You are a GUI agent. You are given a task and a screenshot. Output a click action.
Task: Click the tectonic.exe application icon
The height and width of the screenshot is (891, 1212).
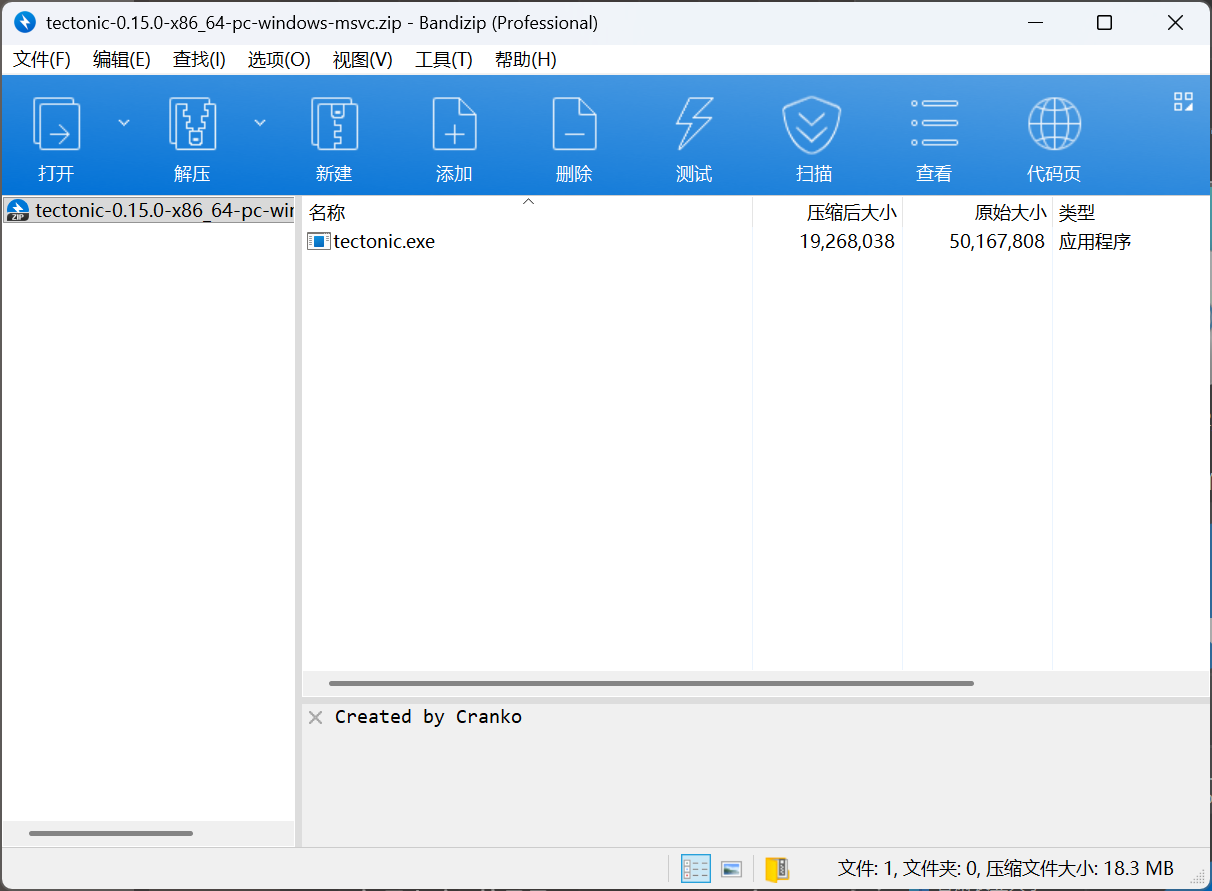tap(319, 241)
